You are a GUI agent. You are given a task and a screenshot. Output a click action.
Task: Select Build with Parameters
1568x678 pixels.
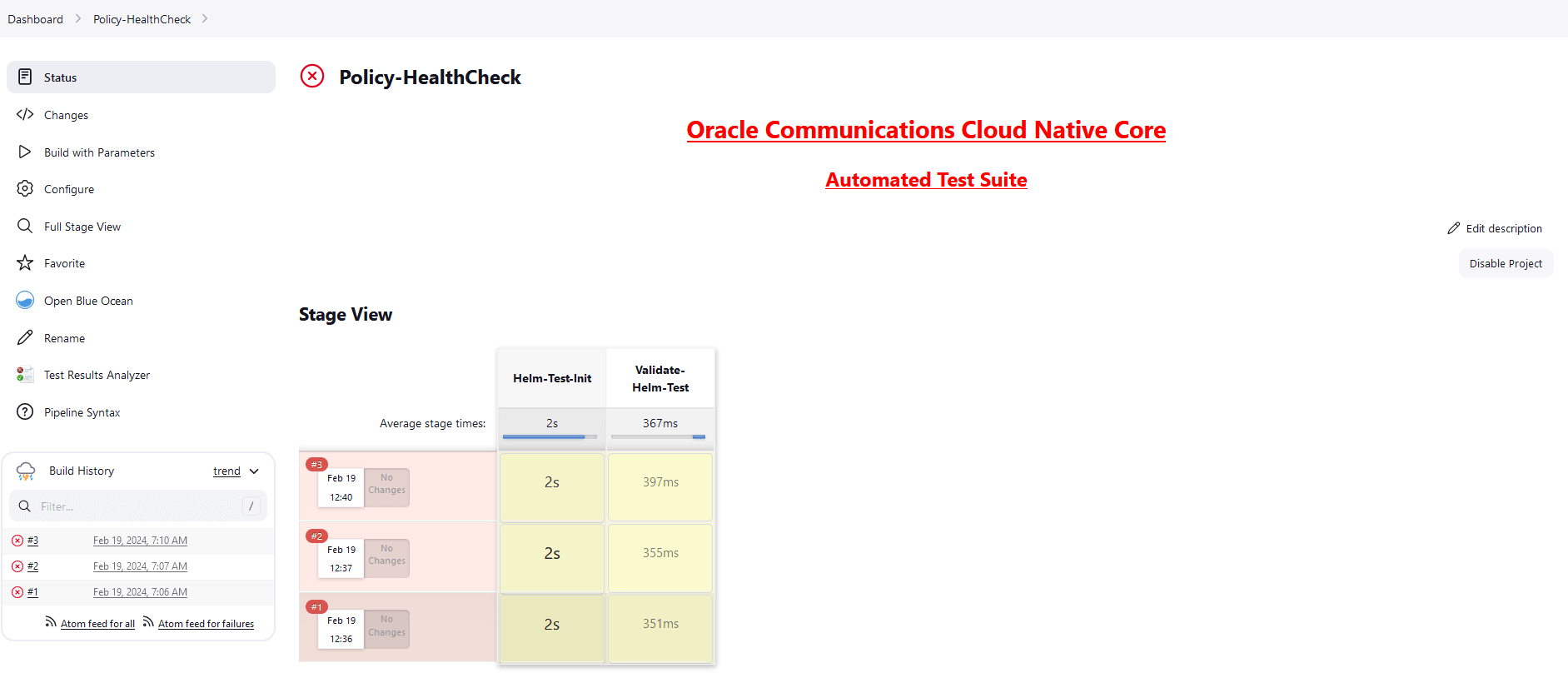(141, 152)
